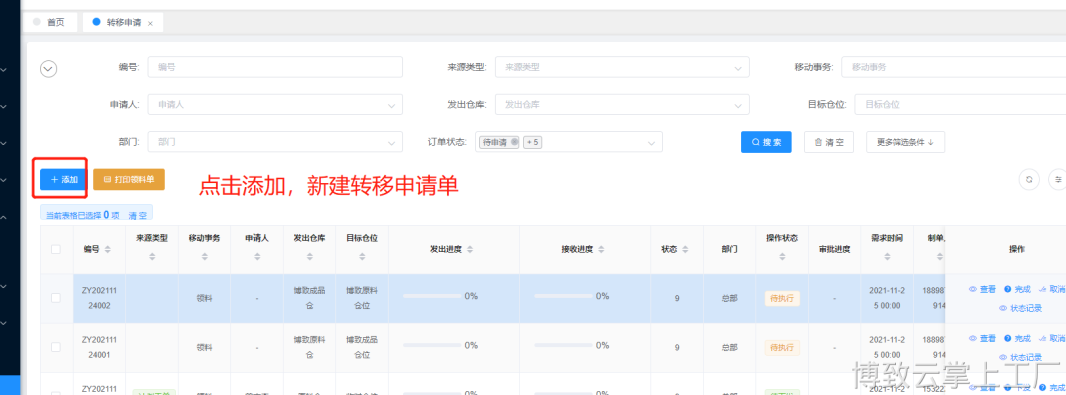Open 状态记录 for order ZY20211124001
1066x395 pixels.
click(x=1020, y=357)
